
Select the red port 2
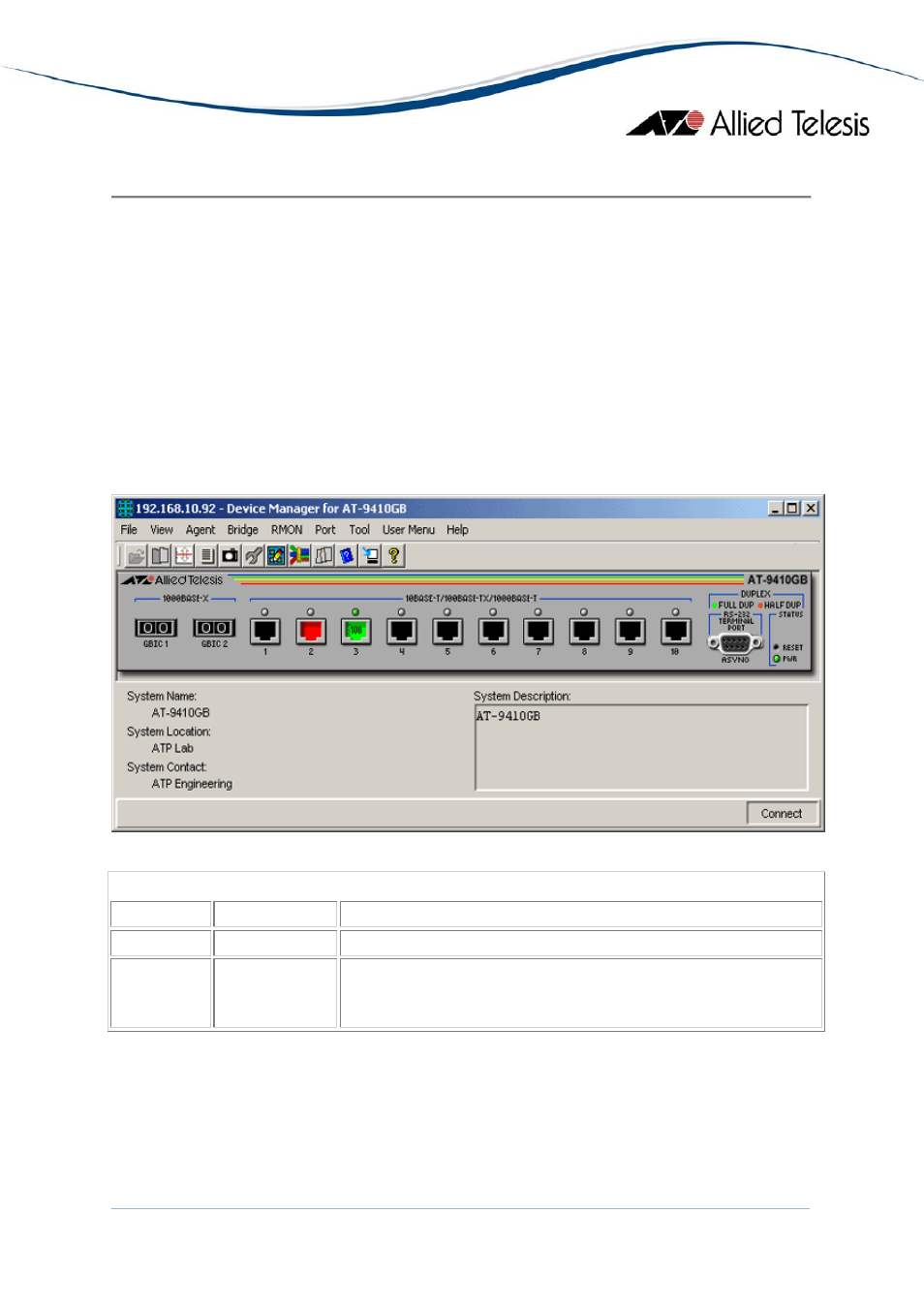(x=310, y=631)
